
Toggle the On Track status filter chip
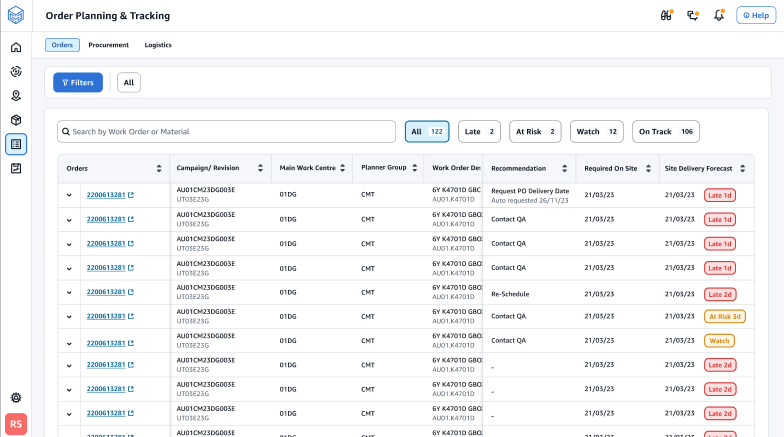pos(665,131)
